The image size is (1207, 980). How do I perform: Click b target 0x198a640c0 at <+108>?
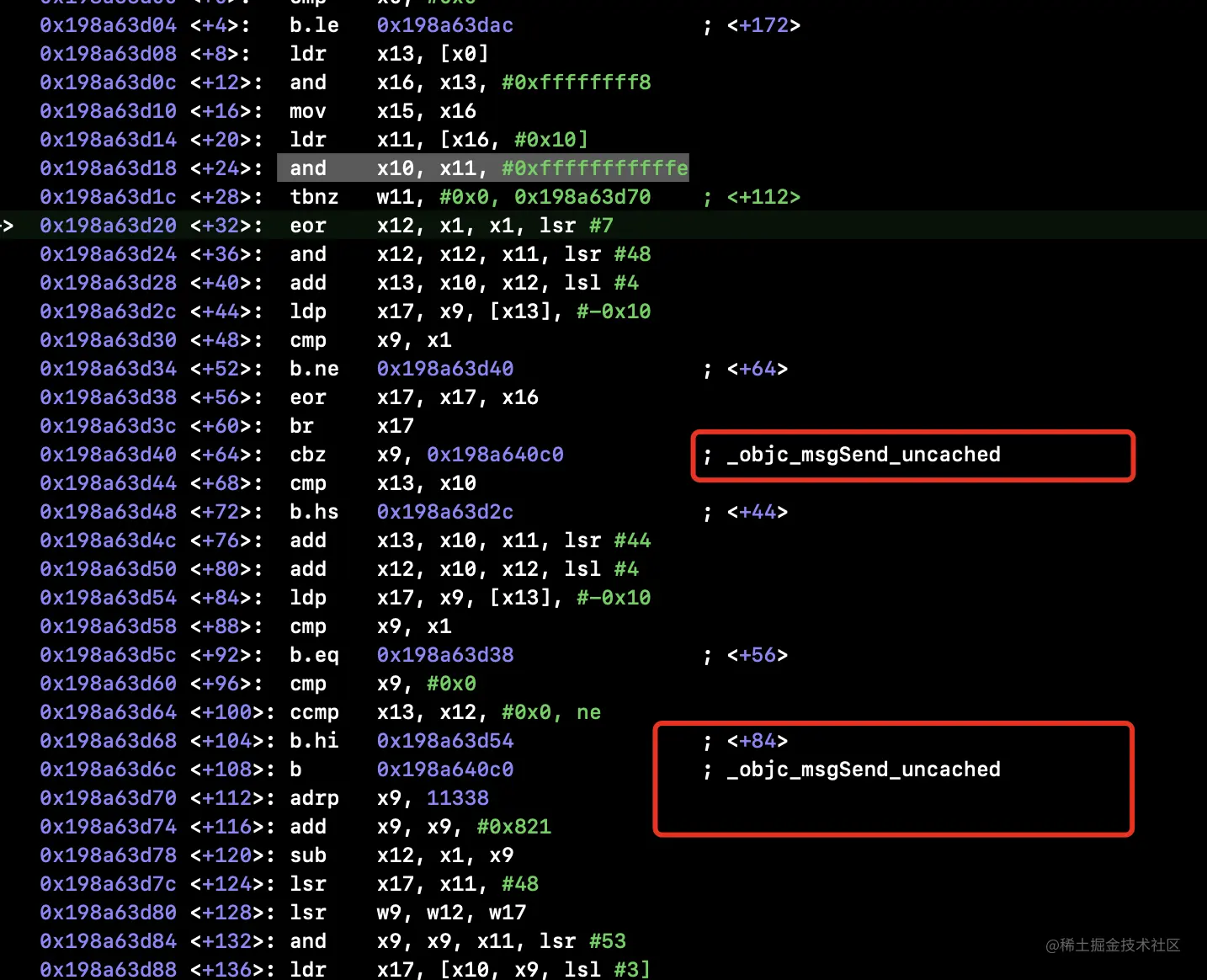444,770
